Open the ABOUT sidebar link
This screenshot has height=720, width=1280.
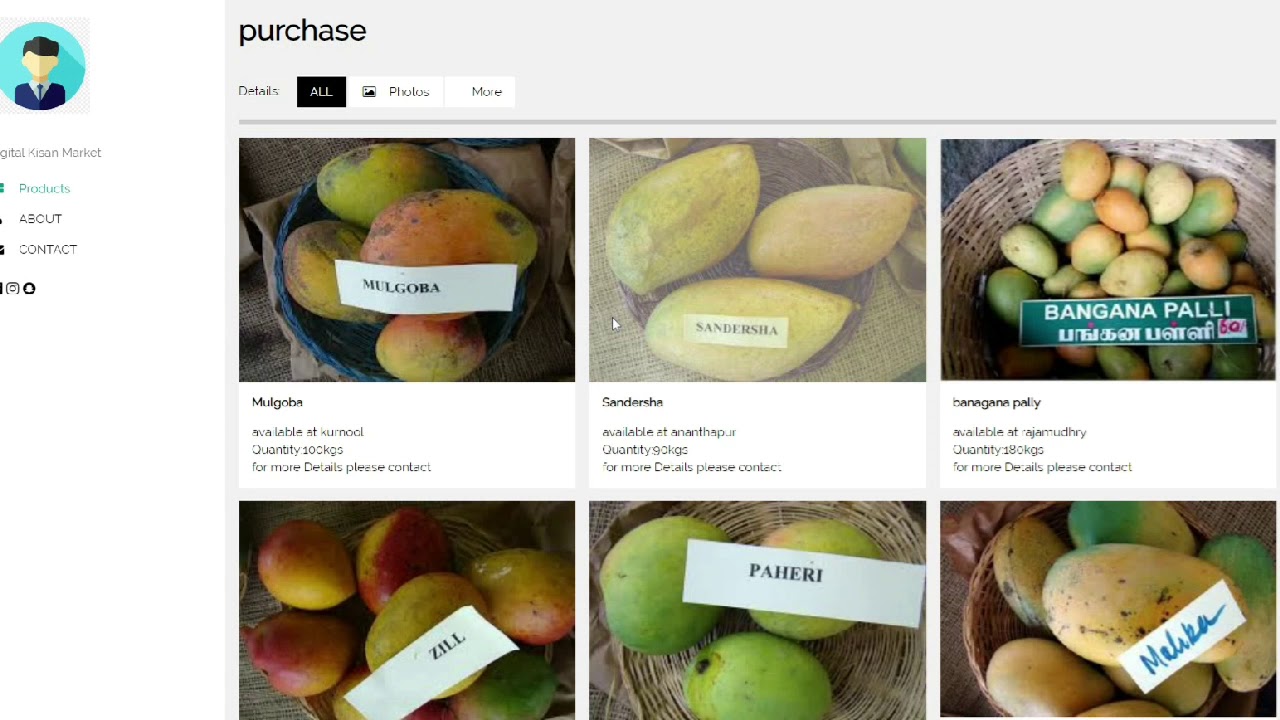[40, 219]
